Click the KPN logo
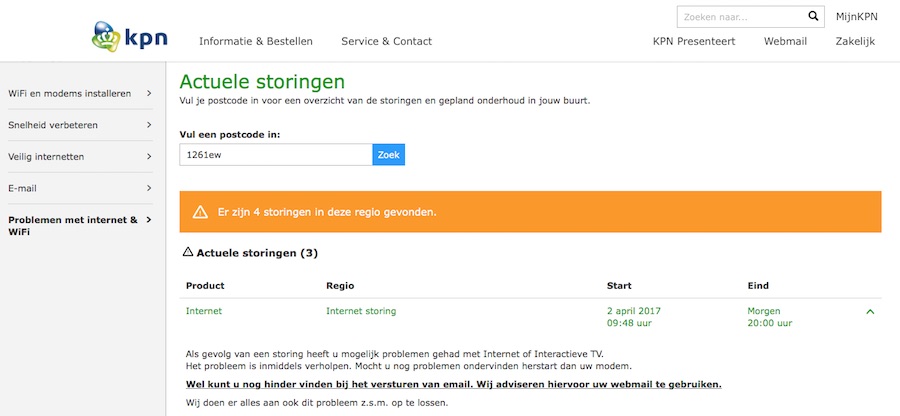The width and height of the screenshot is (900, 416). point(130,38)
